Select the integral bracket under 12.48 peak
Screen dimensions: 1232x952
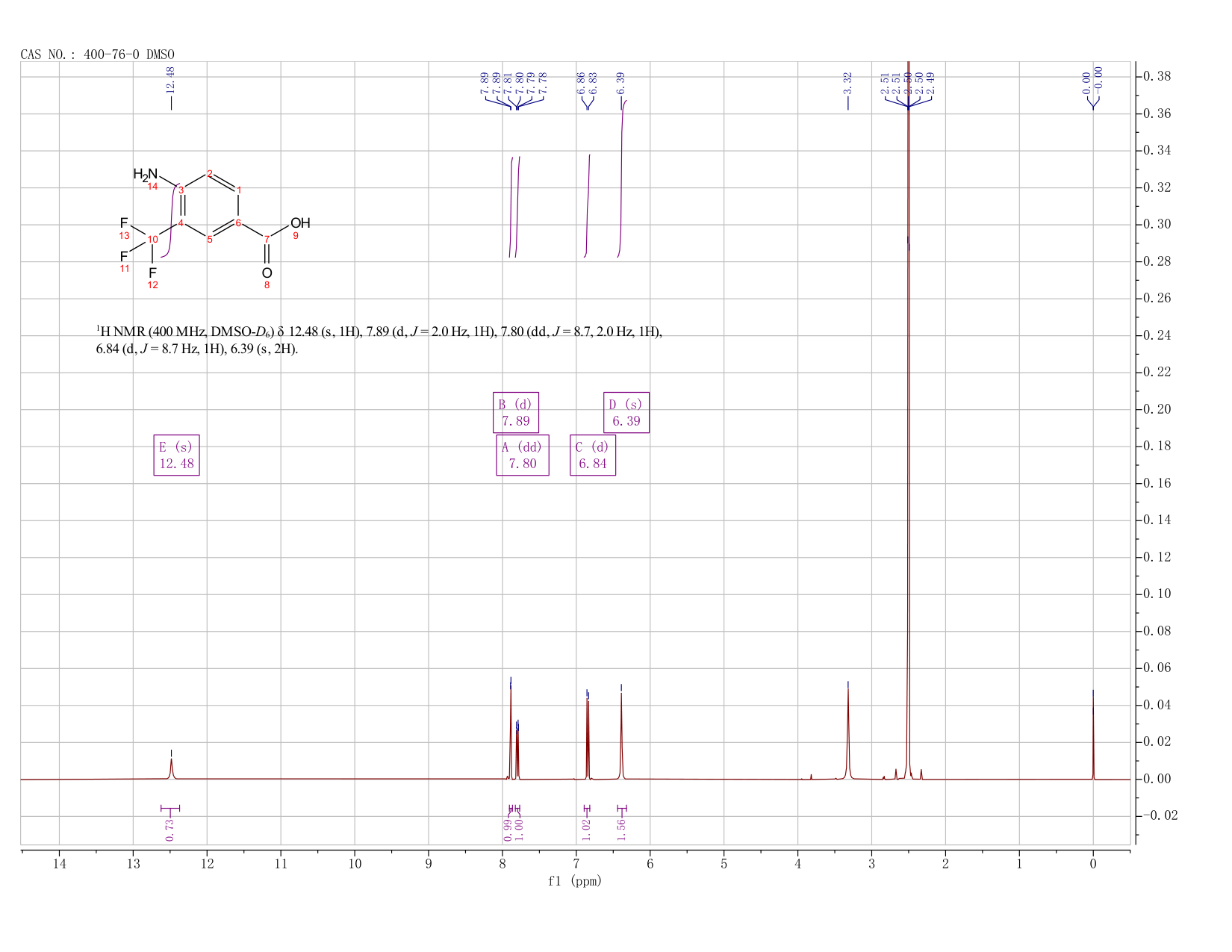coord(170,808)
